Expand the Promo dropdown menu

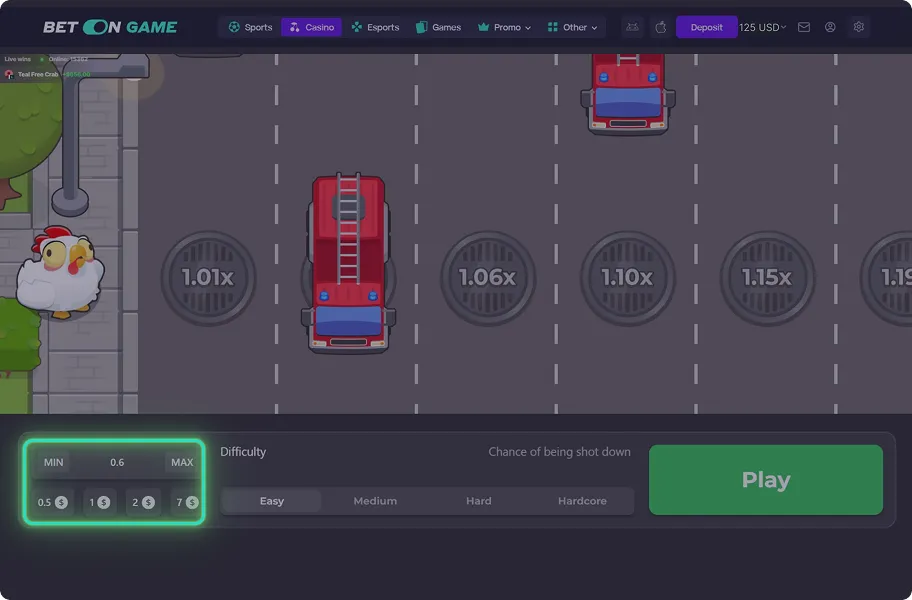click(506, 27)
